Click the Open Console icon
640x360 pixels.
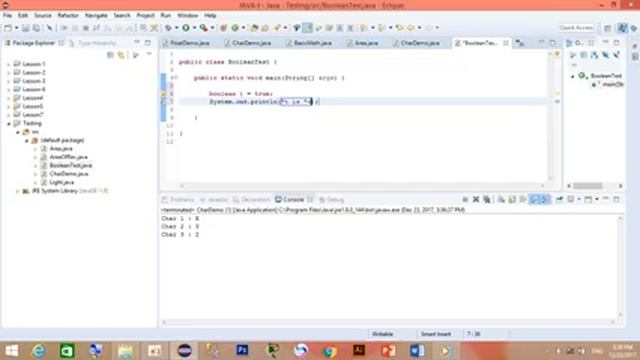pyautogui.click(x=588, y=200)
